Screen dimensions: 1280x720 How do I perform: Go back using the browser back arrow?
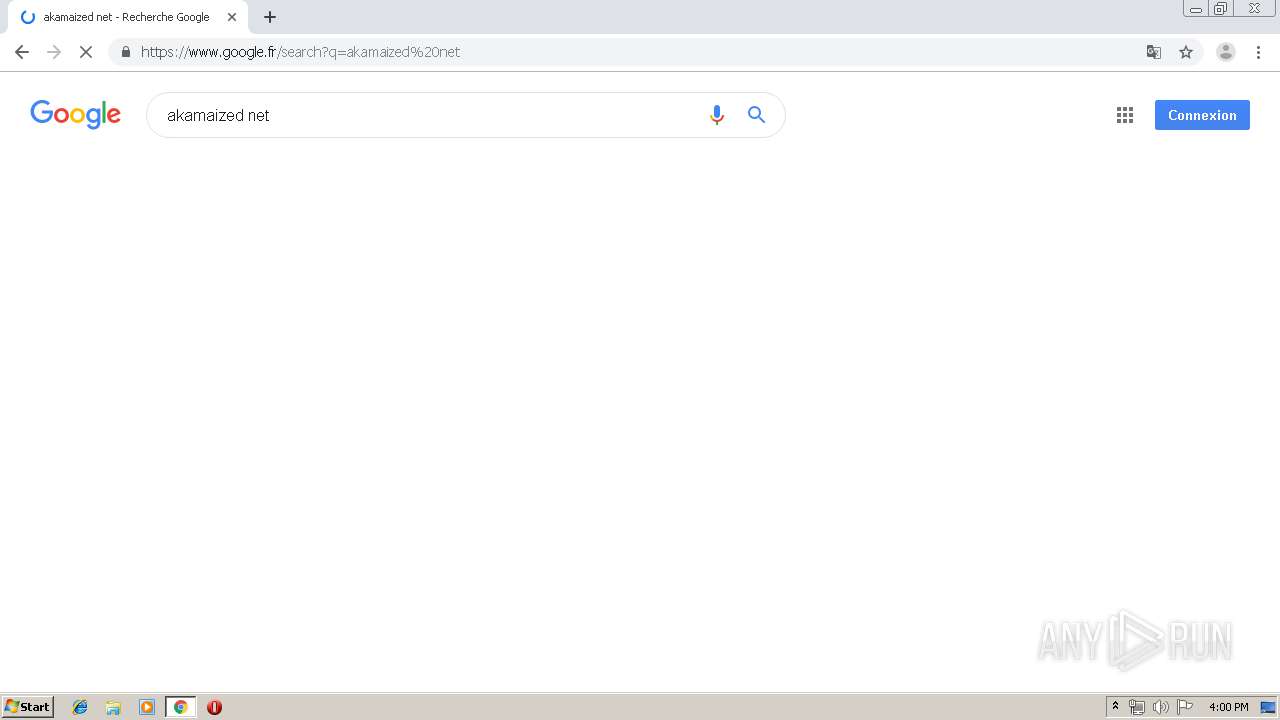click(22, 52)
